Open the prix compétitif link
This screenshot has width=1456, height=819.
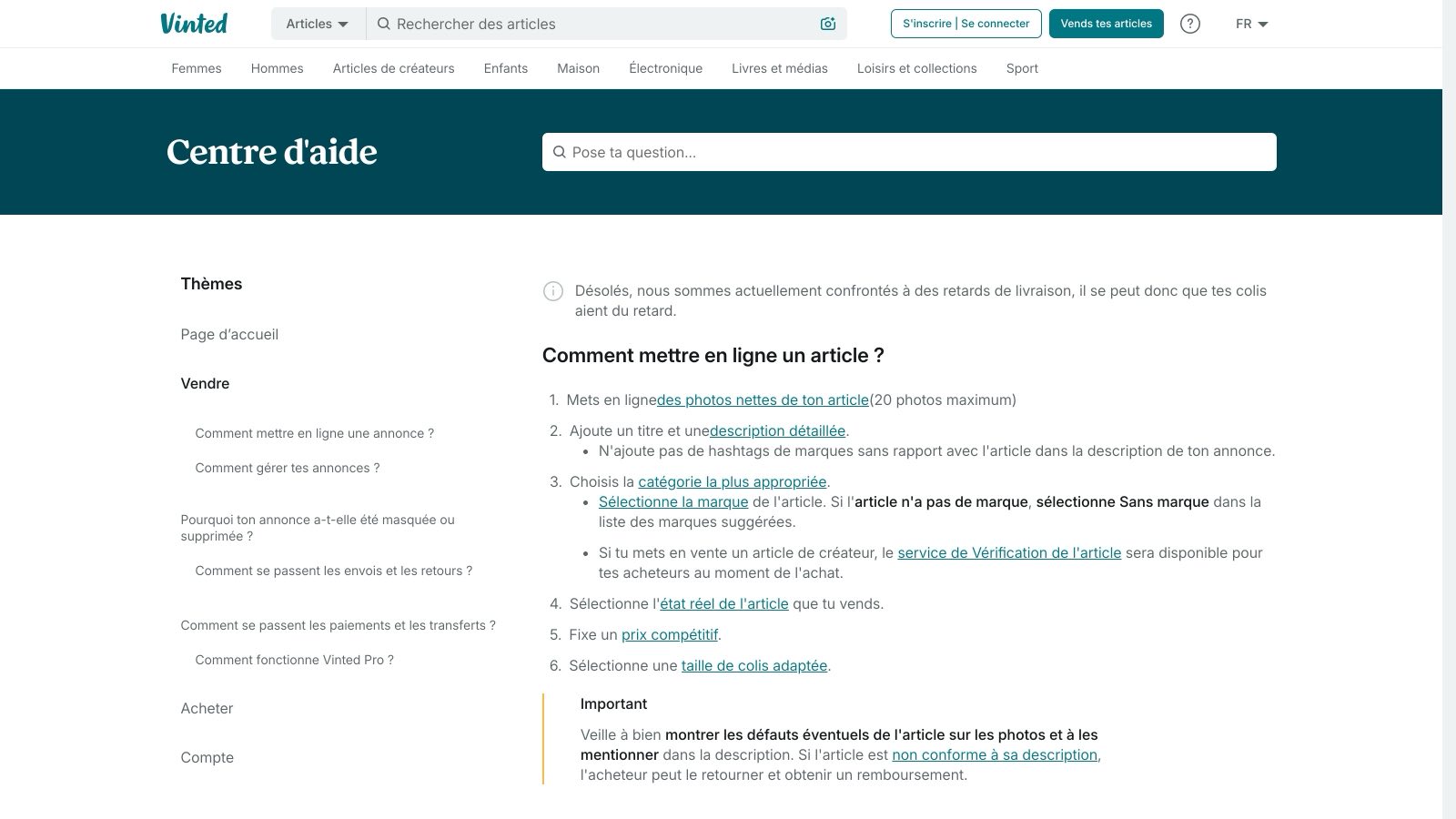tap(670, 635)
